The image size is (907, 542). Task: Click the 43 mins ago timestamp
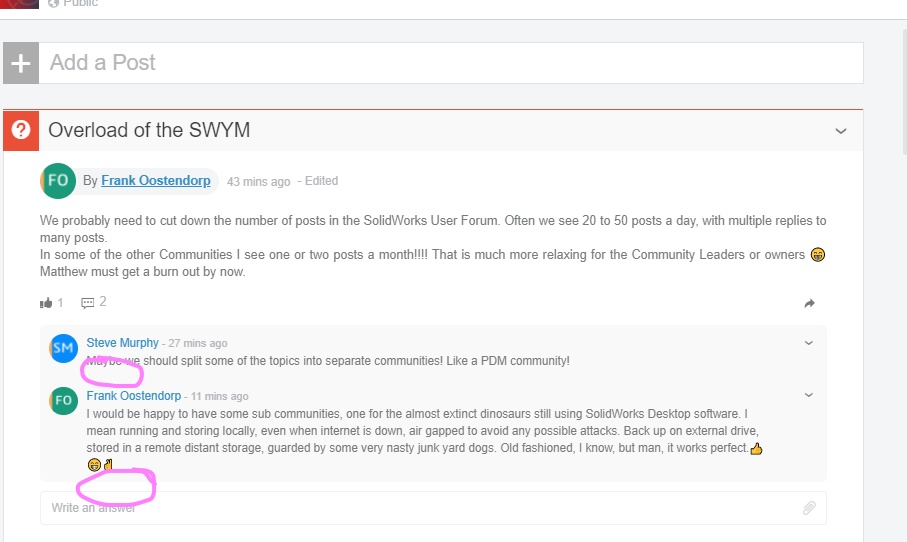point(258,182)
